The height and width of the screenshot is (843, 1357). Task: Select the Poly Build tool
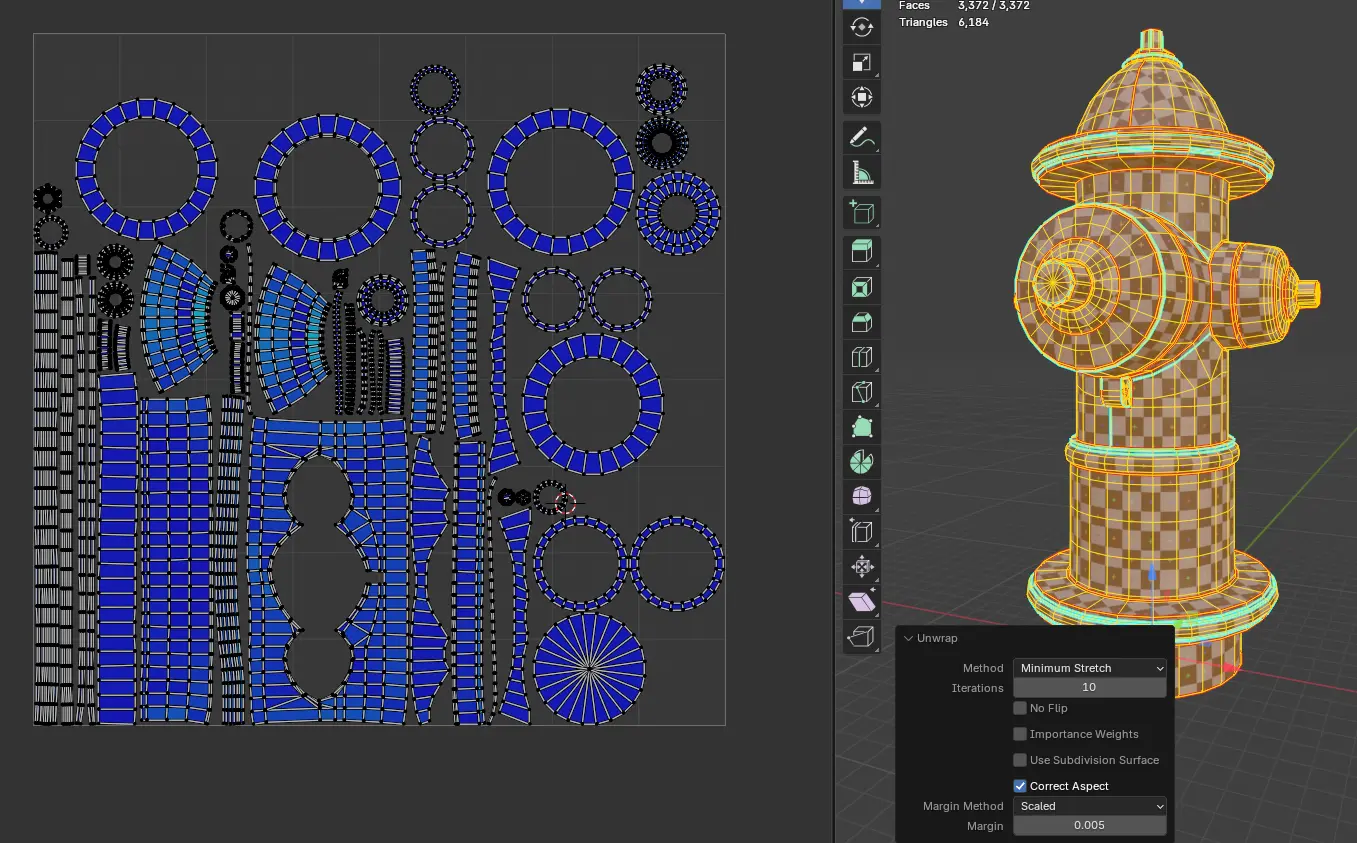tap(861, 427)
